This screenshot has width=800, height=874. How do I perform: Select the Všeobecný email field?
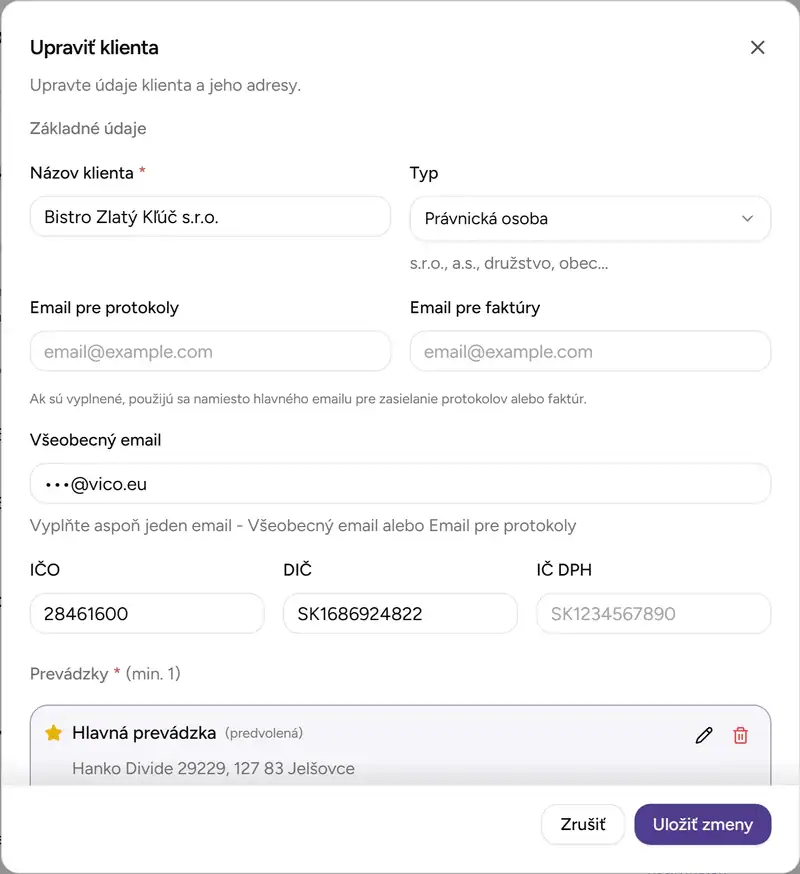[x=400, y=484]
